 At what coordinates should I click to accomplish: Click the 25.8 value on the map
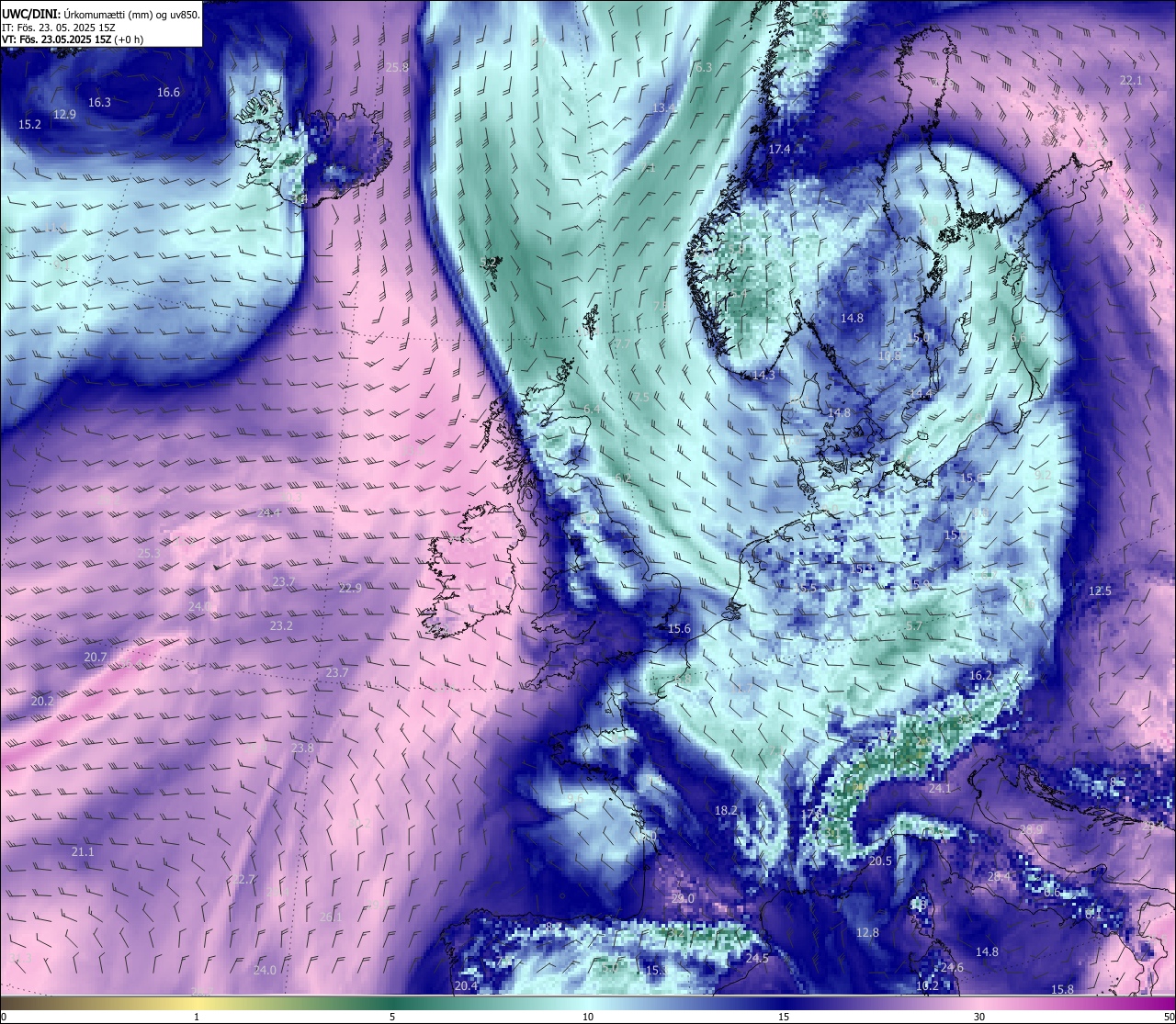(x=397, y=67)
